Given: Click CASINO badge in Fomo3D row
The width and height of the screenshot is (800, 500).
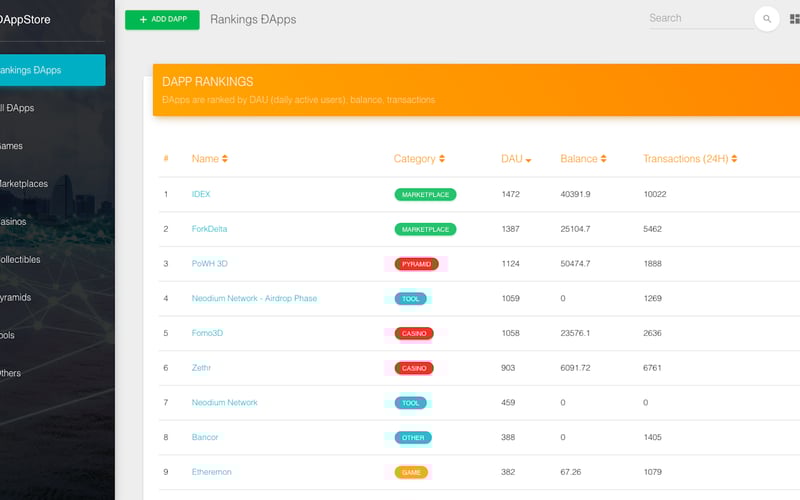Looking at the screenshot, I should (x=414, y=333).
